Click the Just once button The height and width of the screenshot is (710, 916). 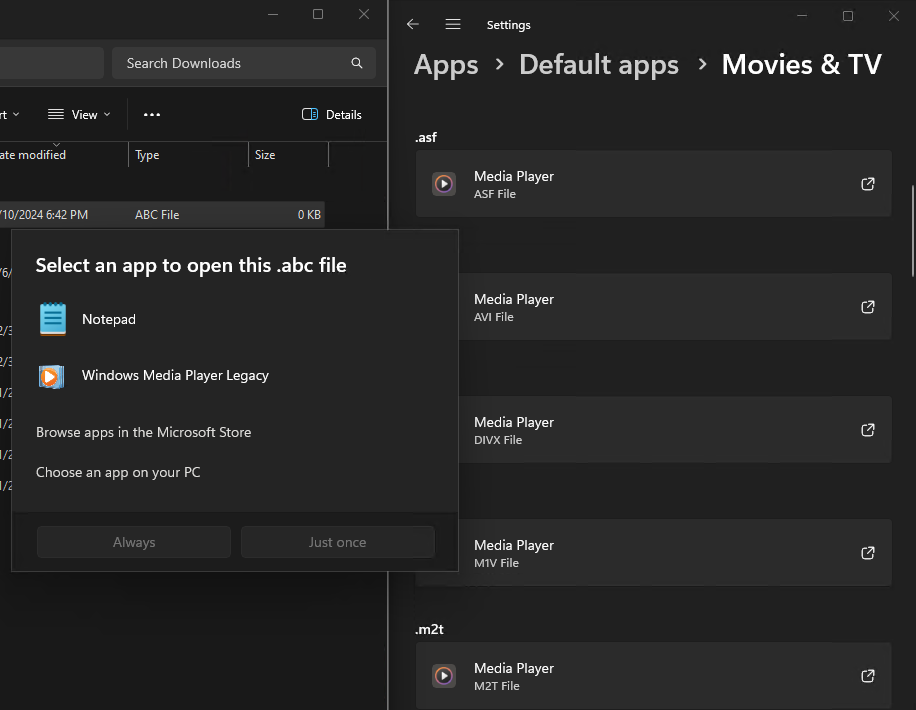[x=338, y=542]
